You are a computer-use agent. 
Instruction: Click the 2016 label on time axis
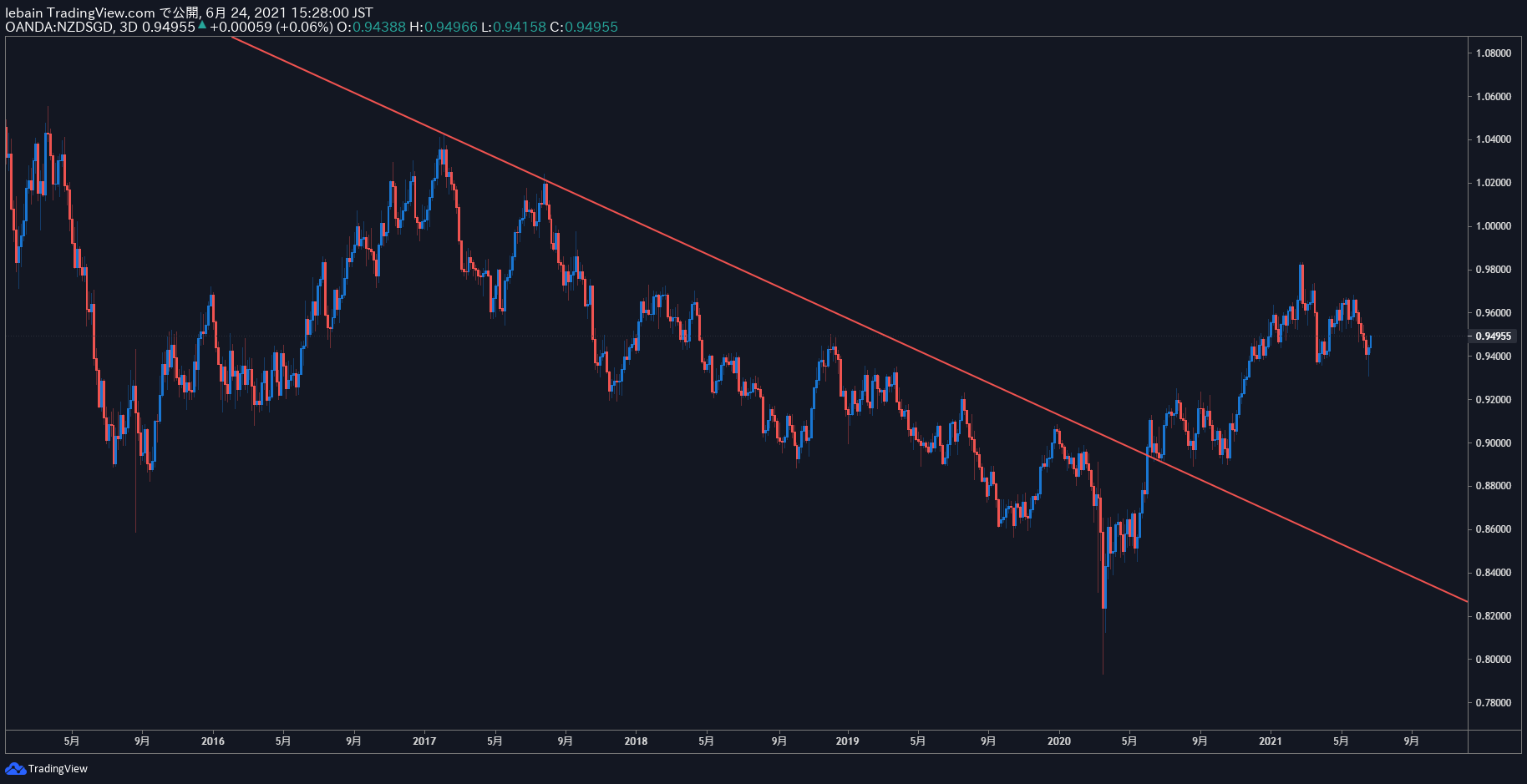(x=213, y=741)
